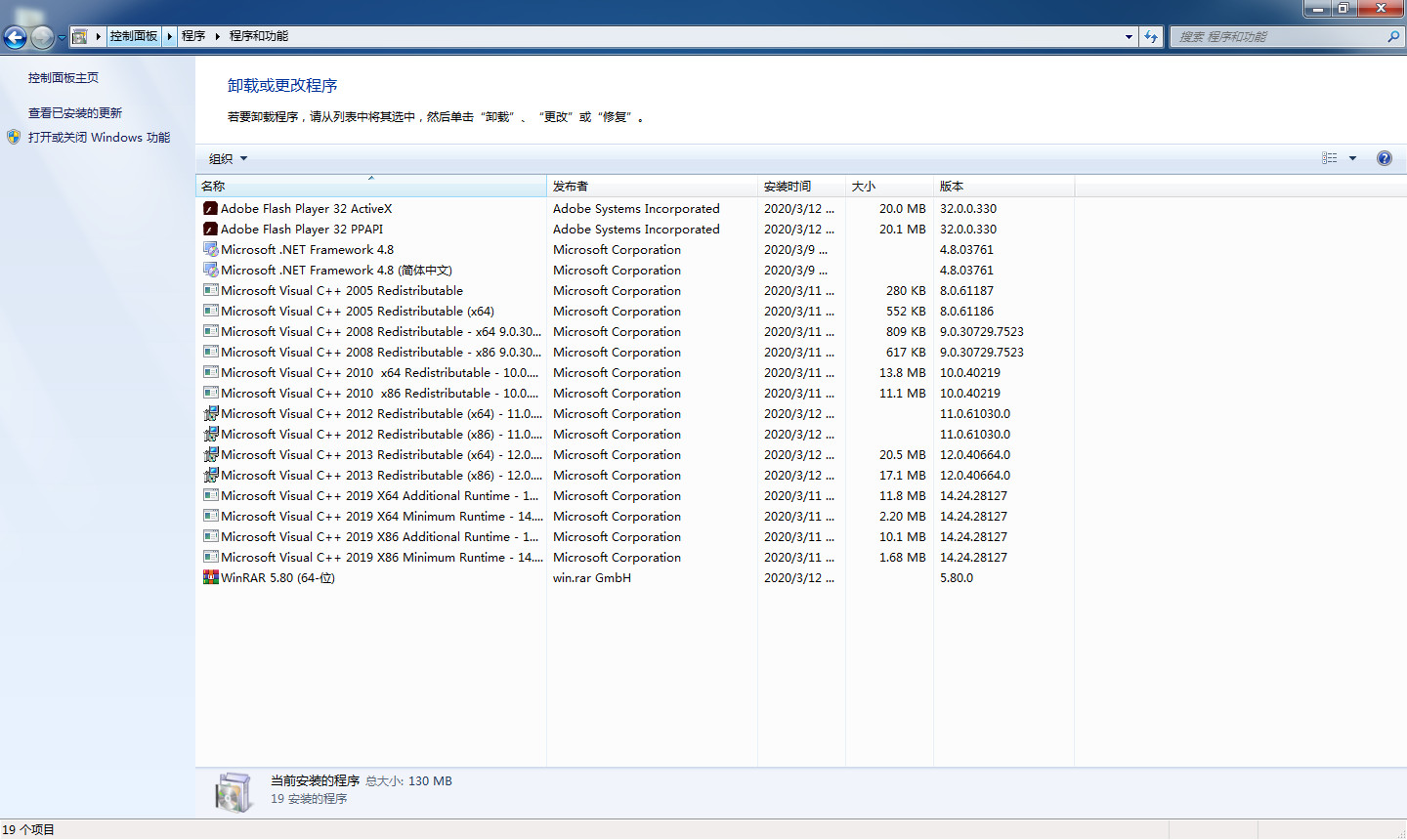Click Visual C++ 2012 (x64) entry icon
The image size is (1407, 840).
(210, 413)
